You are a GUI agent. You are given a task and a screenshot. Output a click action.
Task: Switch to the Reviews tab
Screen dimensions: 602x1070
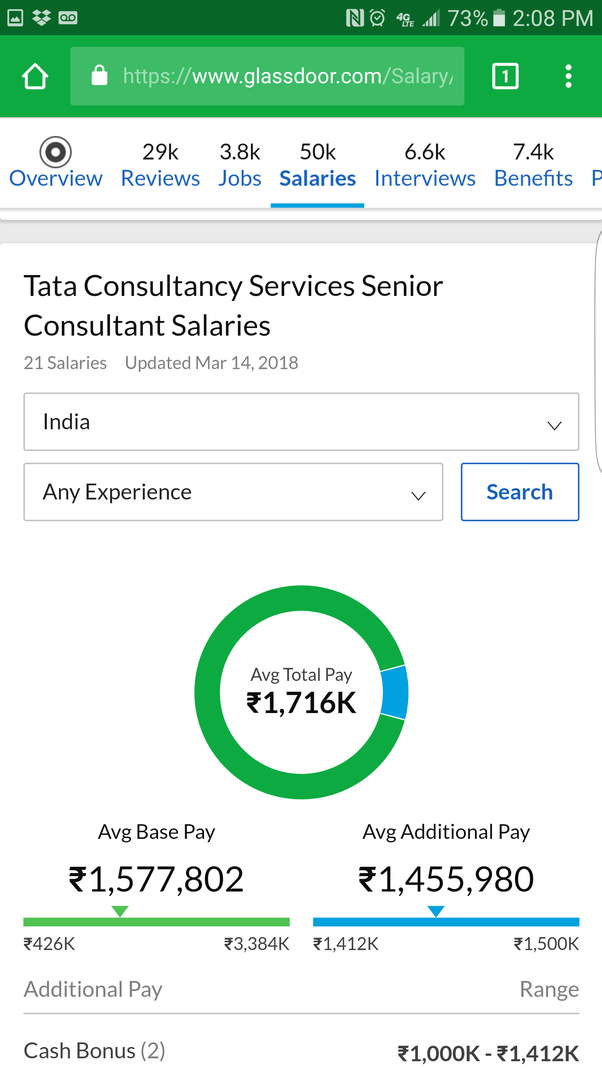click(160, 165)
